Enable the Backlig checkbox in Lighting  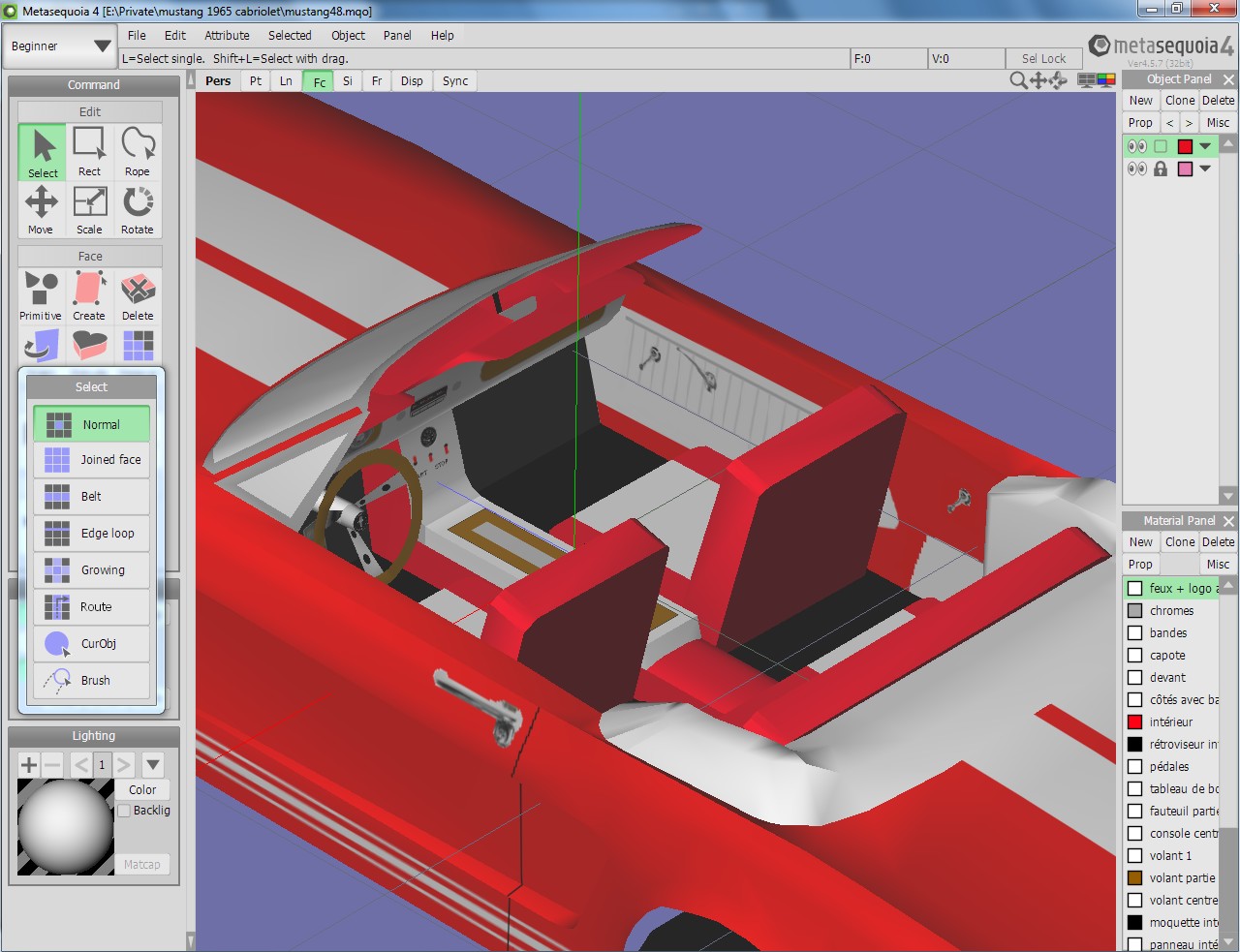[124, 811]
